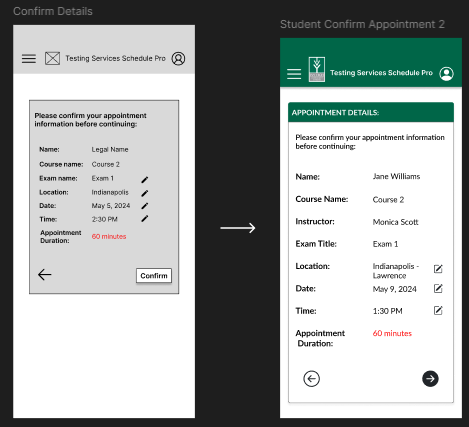The height and width of the screenshot is (427, 469).
Task: Click the Appointment Details green header bar
Action: (x=371, y=112)
